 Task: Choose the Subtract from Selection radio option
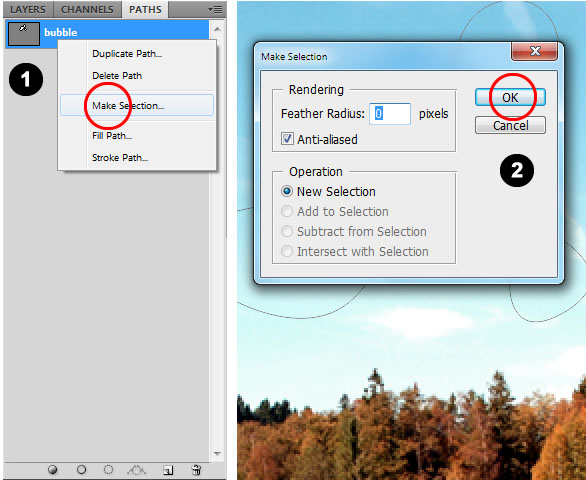287,231
